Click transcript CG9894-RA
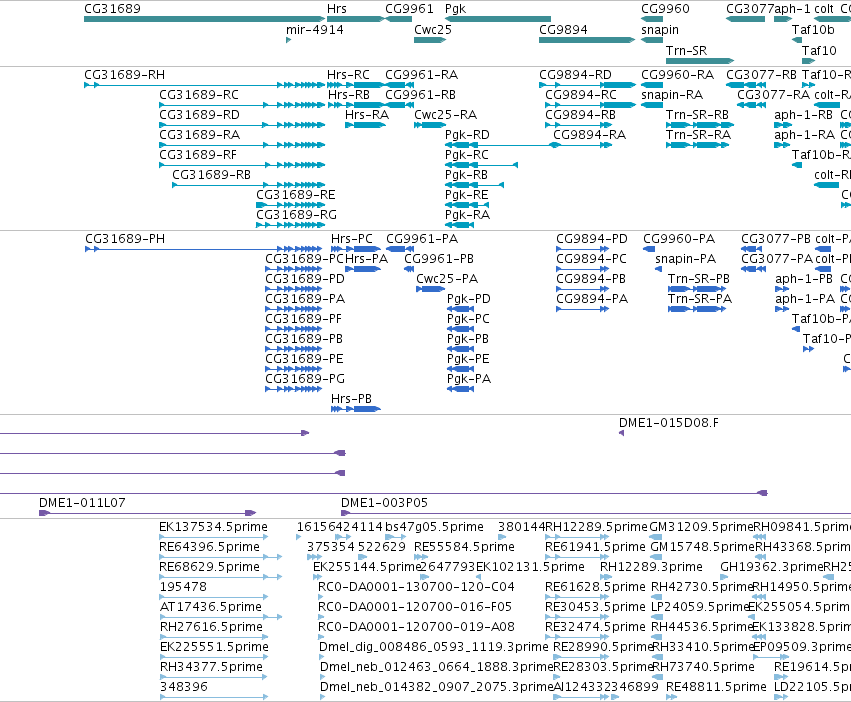The height and width of the screenshot is (702, 851). (582, 145)
